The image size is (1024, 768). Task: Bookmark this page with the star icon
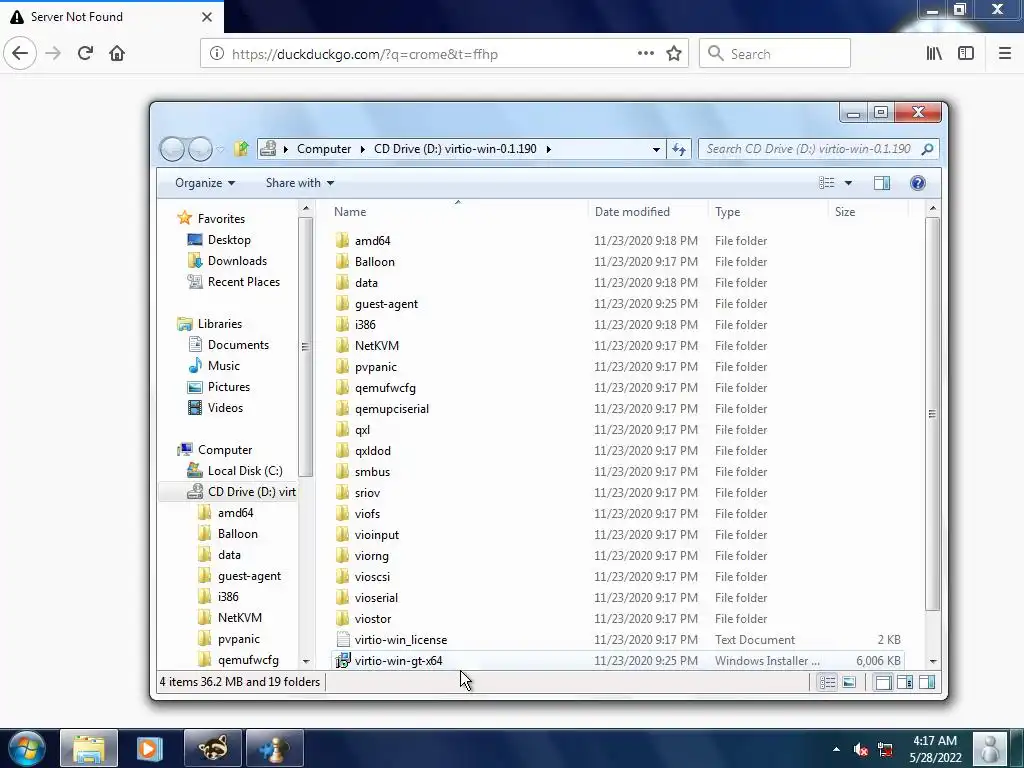point(674,54)
